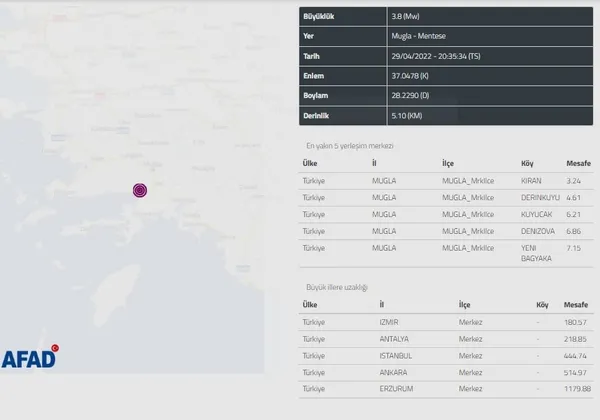This screenshot has height=420, width=600.
Task: Click the Yer row label
Action: [x=308, y=36]
